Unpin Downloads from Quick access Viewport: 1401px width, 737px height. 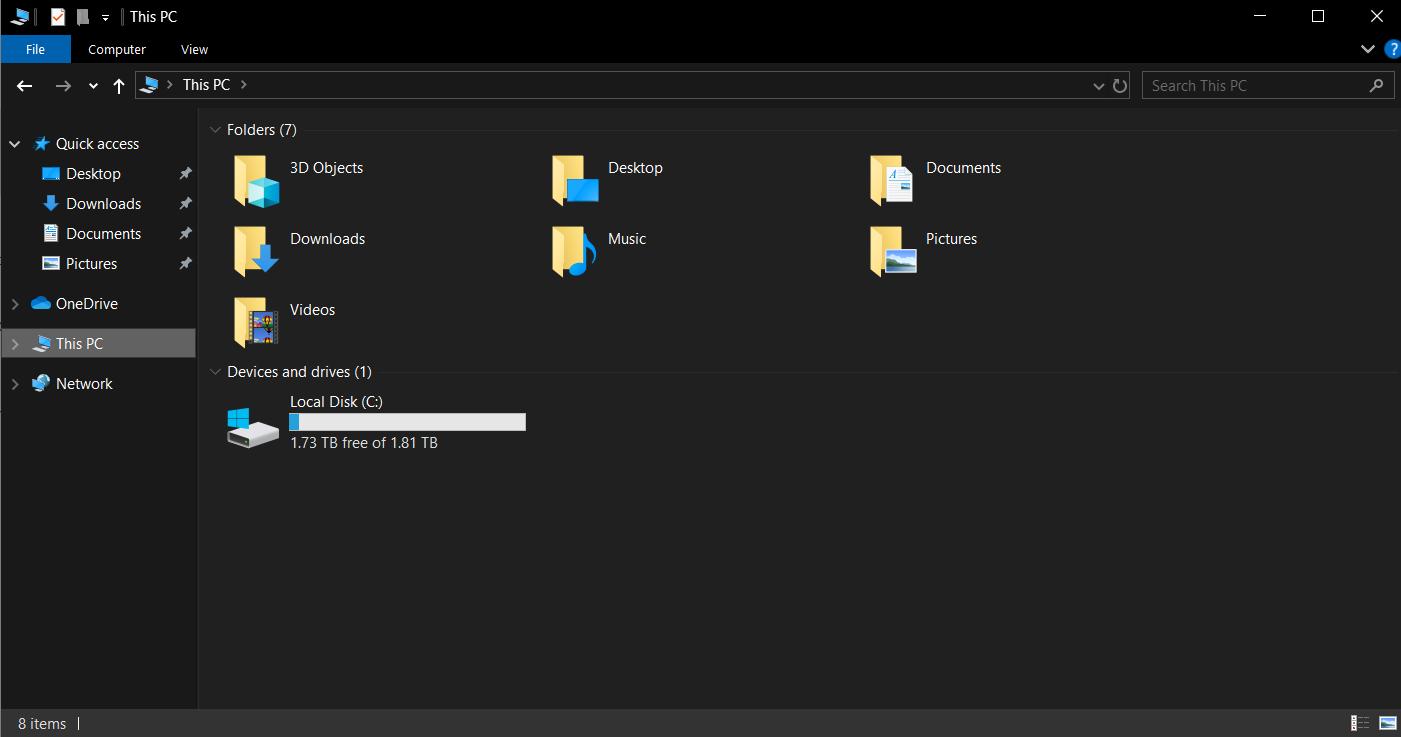pyautogui.click(x=185, y=204)
